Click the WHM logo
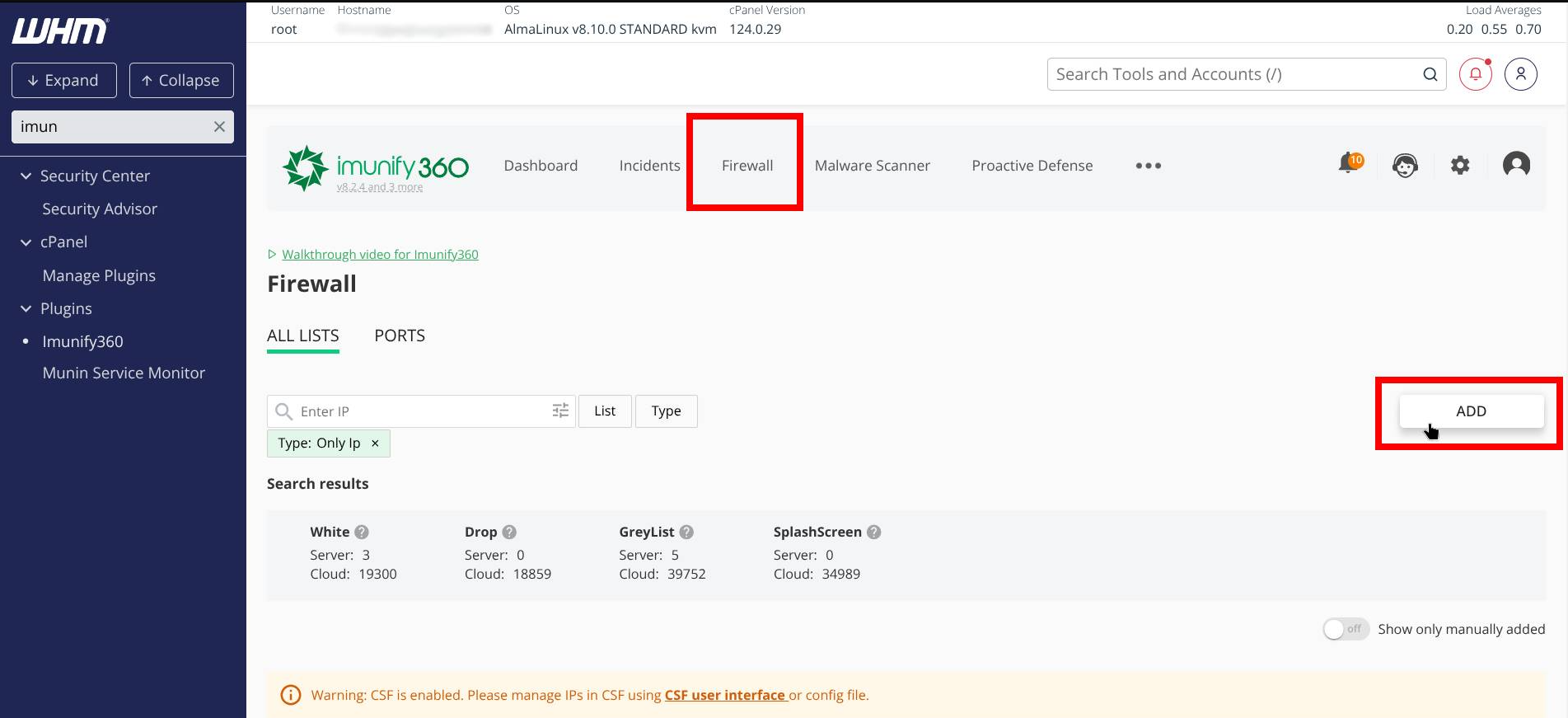Screen dimensions: 1568x718 (60, 31)
